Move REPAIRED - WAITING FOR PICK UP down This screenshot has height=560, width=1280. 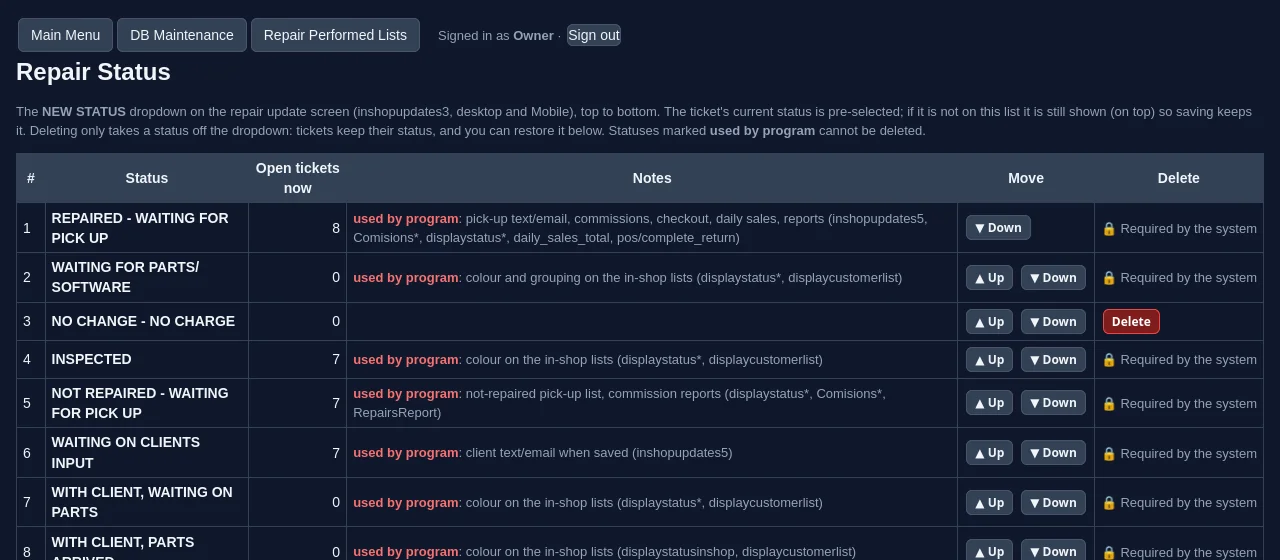[x=998, y=228]
